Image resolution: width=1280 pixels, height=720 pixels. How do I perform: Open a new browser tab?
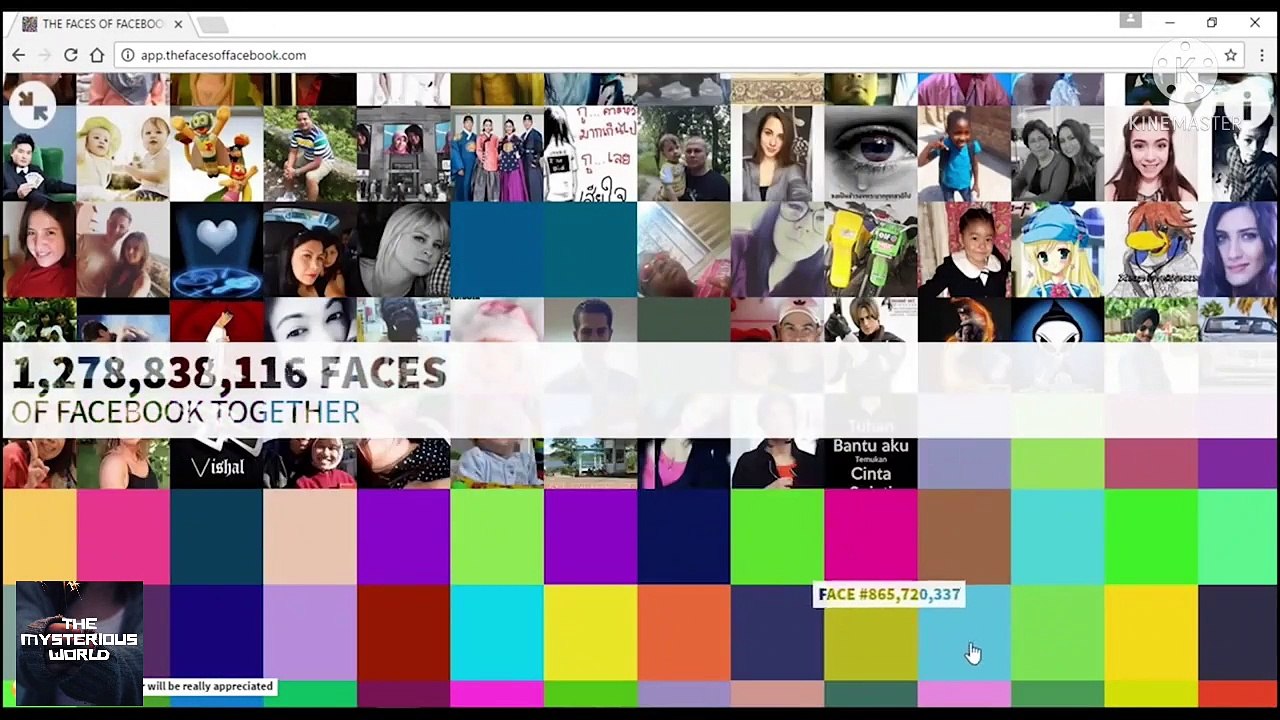[213, 24]
